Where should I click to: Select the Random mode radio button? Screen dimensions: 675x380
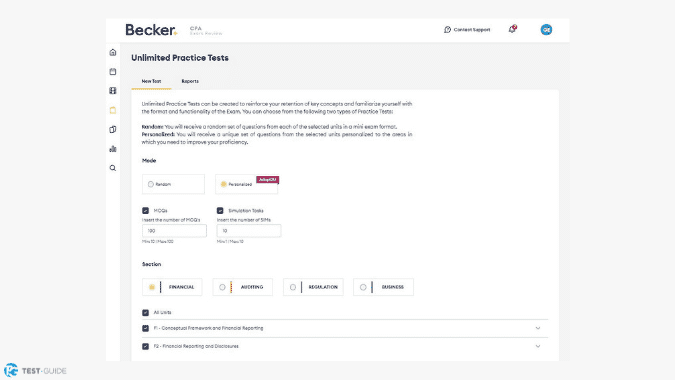(151, 184)
